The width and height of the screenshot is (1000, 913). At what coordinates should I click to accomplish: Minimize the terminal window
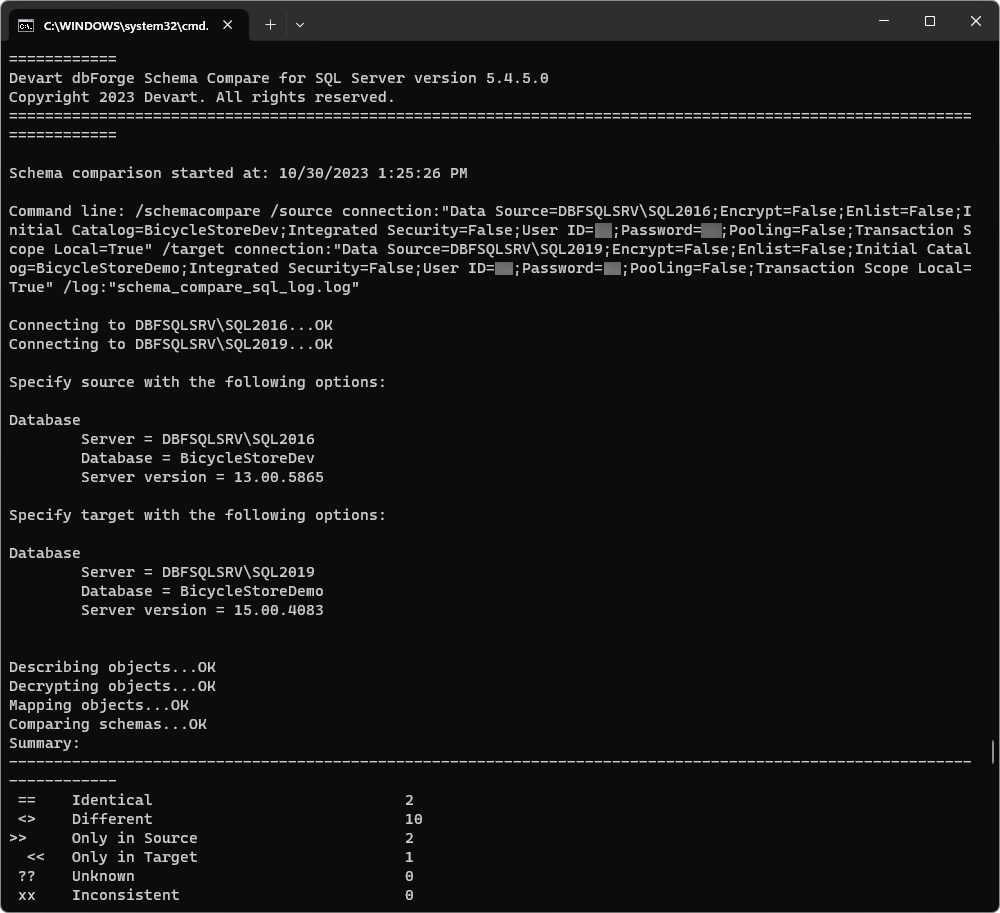point(884,21)
